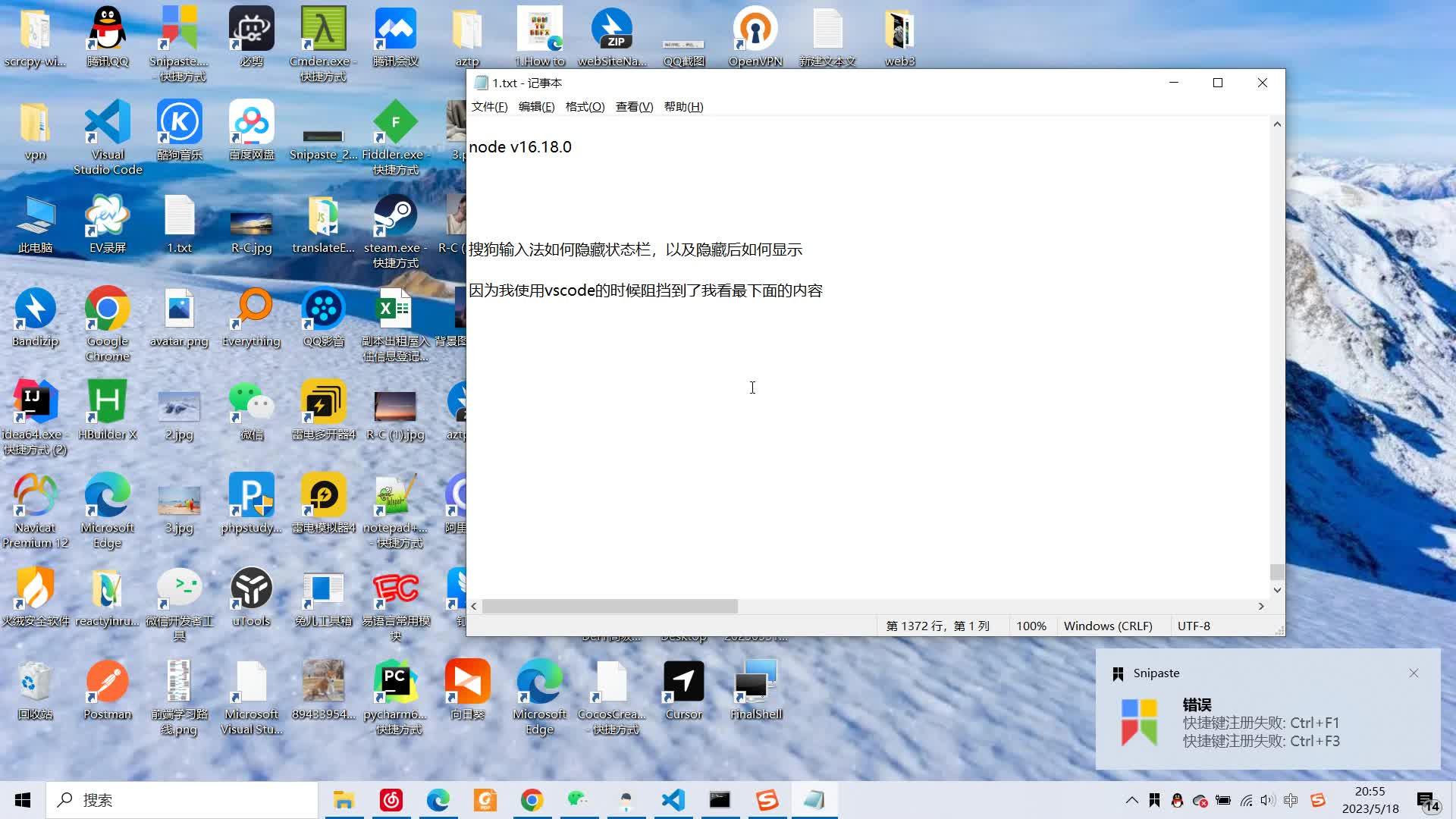Select the 百度网盘 desktop icon
Image resolution: width=1456 pixels, height=819 pixels.
pos(252,130)
